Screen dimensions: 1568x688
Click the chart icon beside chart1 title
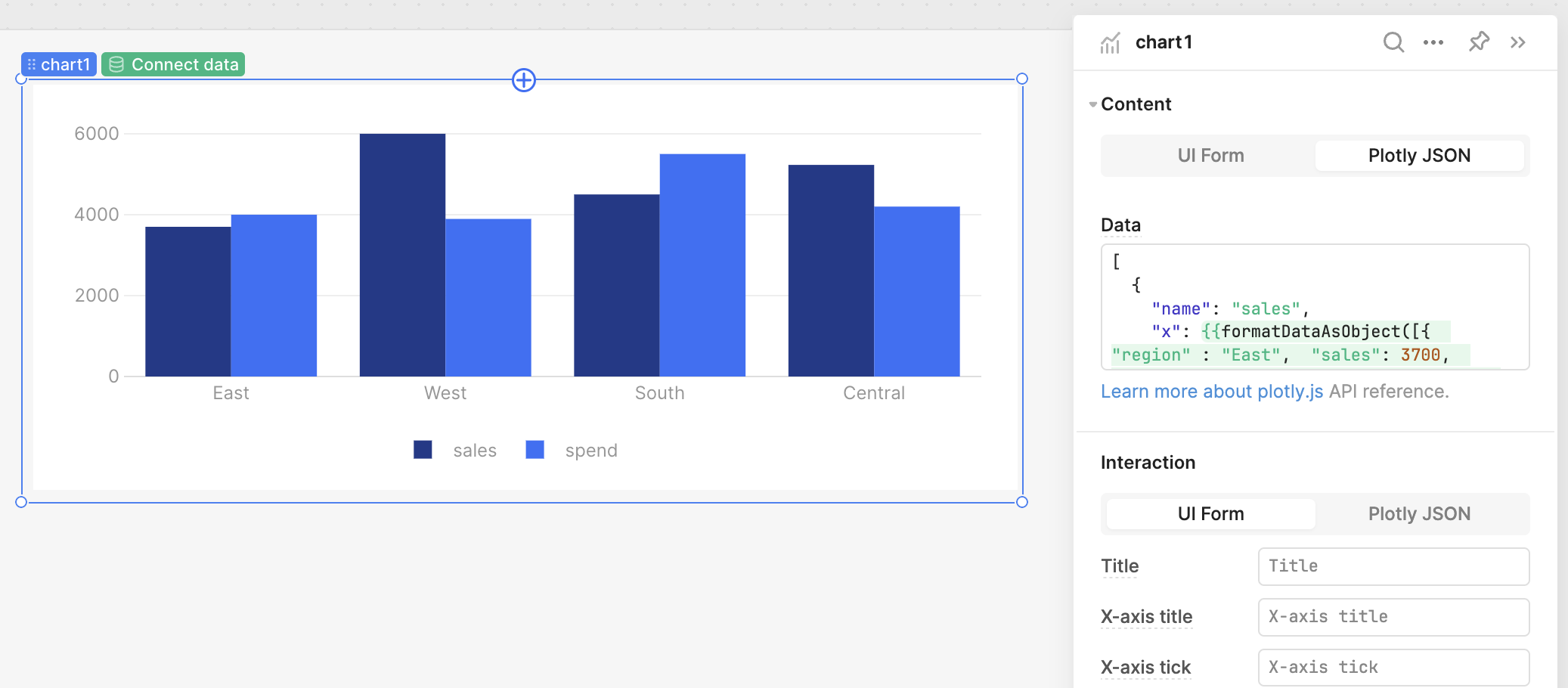coord(1110,43)
